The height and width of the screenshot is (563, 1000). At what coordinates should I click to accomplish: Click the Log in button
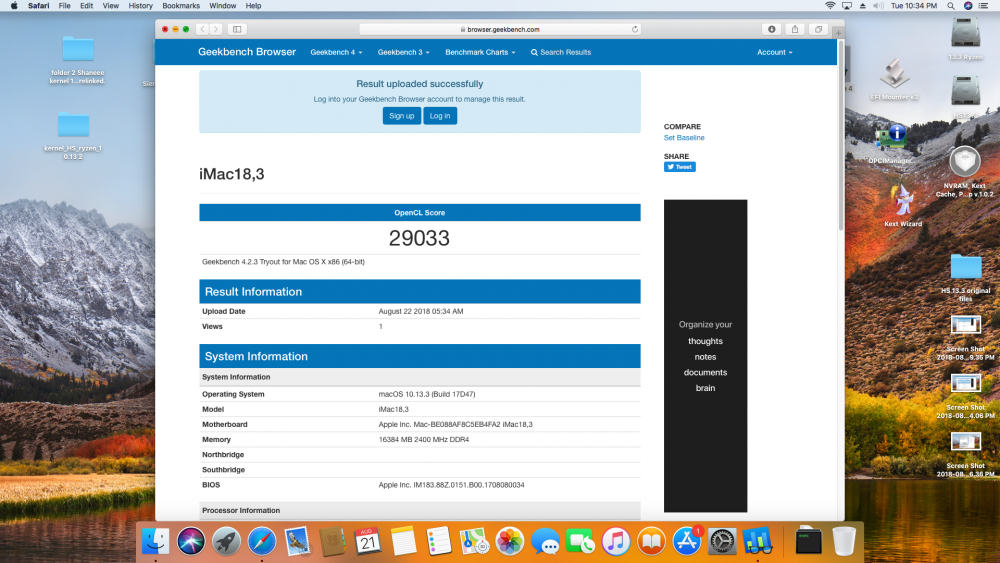click(440, 116)
